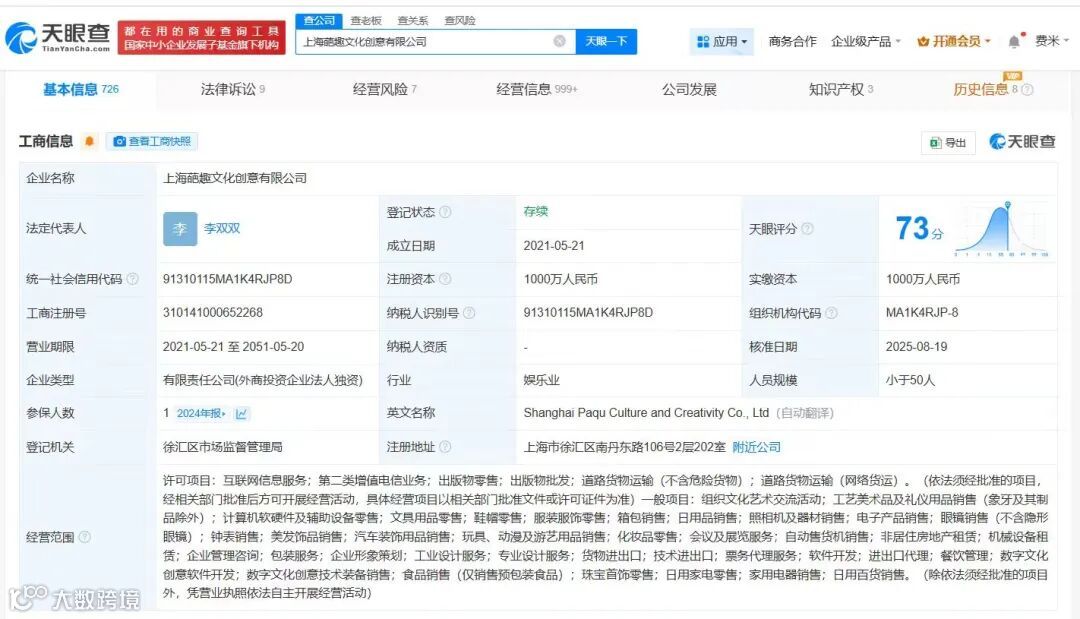Switch to the 经营信息 tab

[x=537, y=90]
